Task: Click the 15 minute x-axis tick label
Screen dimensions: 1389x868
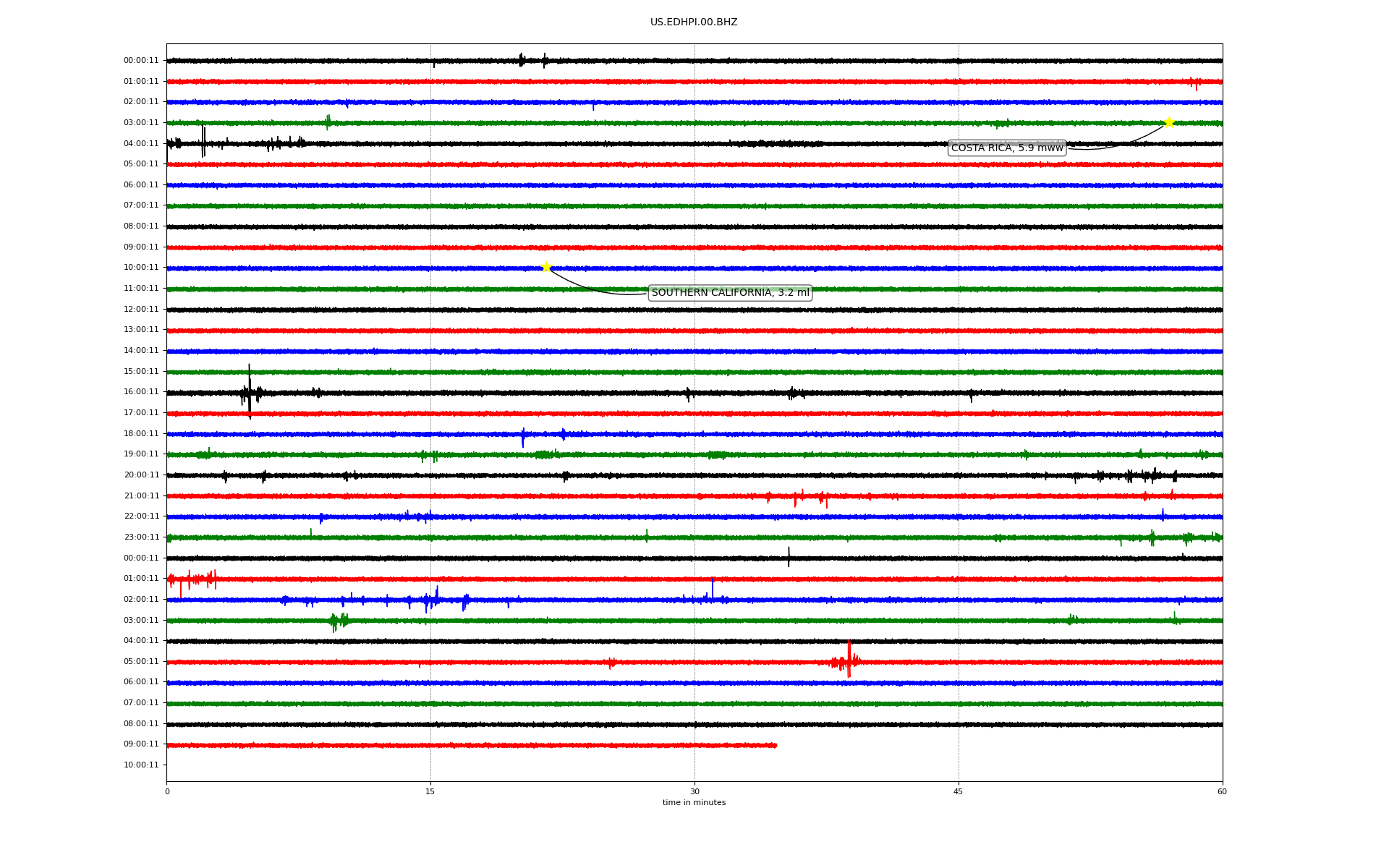Action: click(x=430, y=791)
